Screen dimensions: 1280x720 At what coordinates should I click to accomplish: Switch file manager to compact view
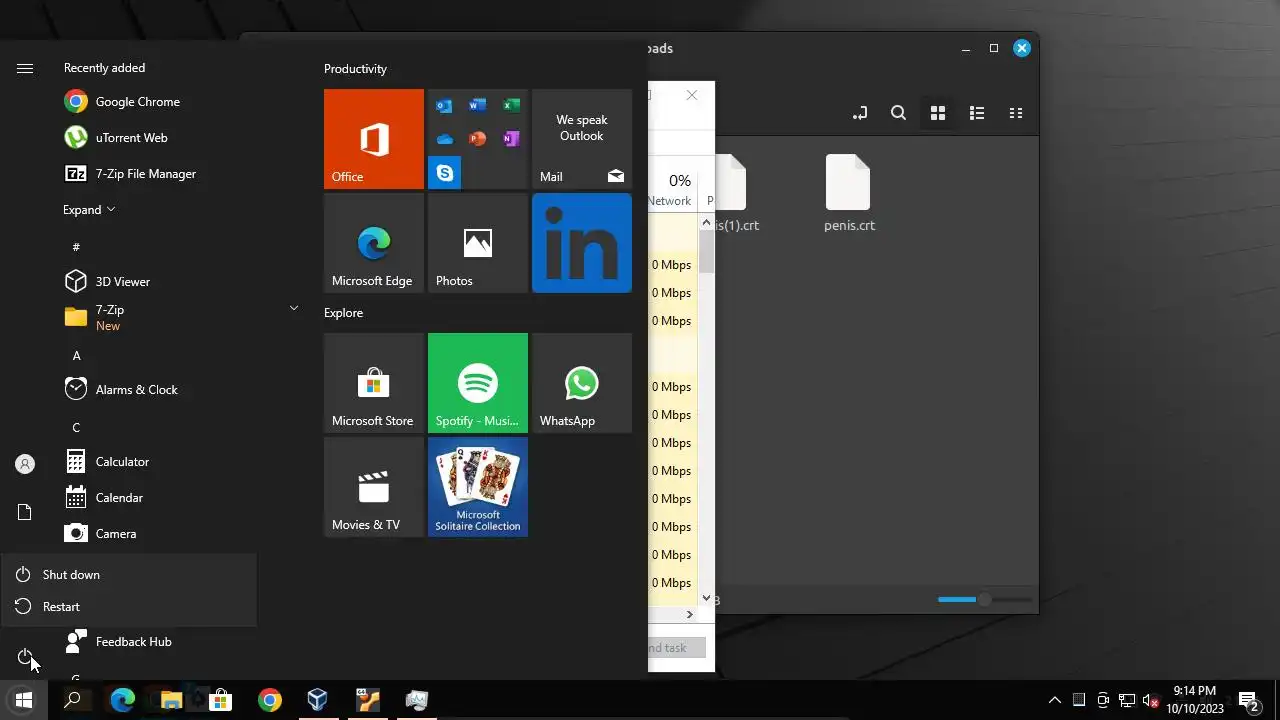click(1016, 113)
